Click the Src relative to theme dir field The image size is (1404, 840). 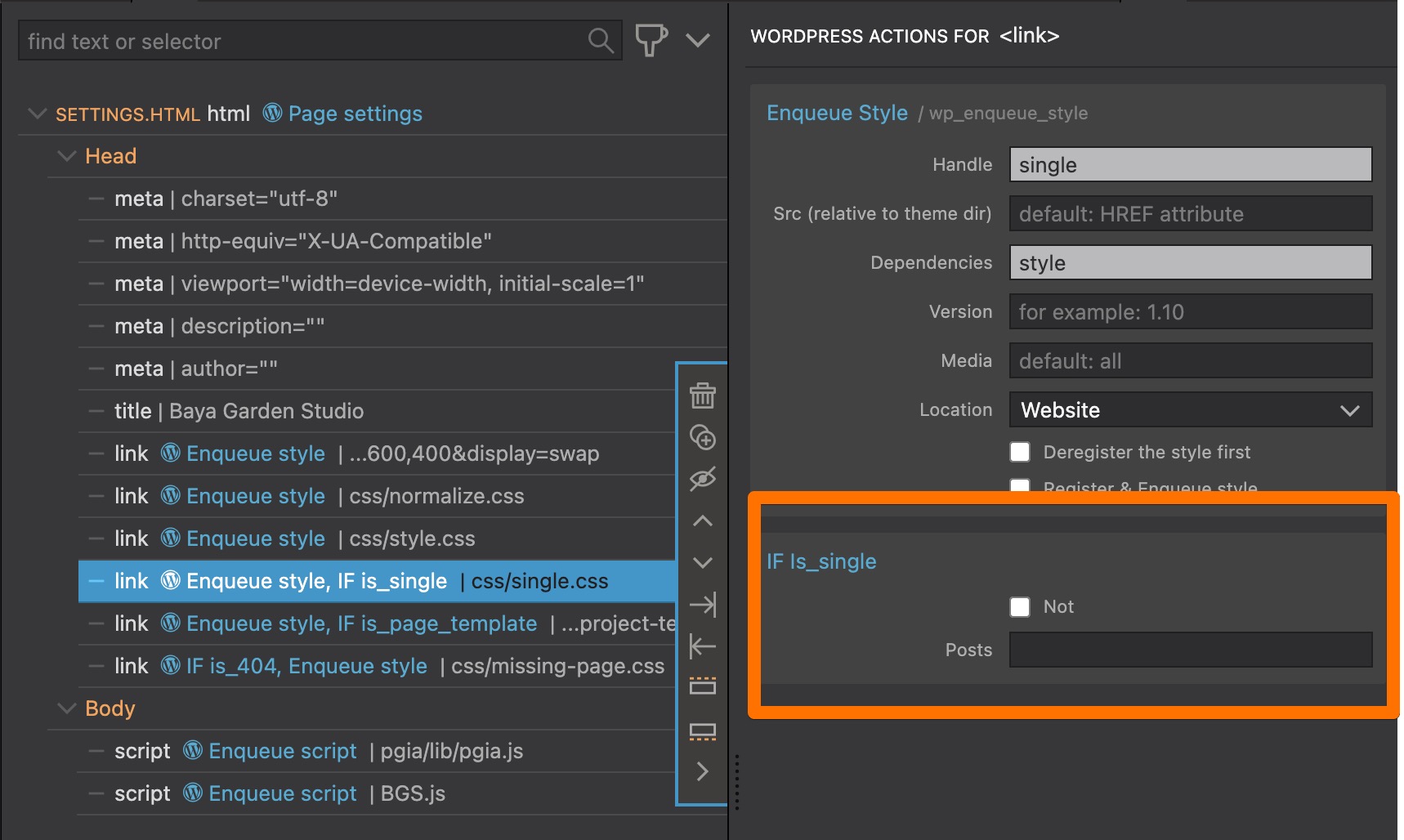coord(1191,213)
